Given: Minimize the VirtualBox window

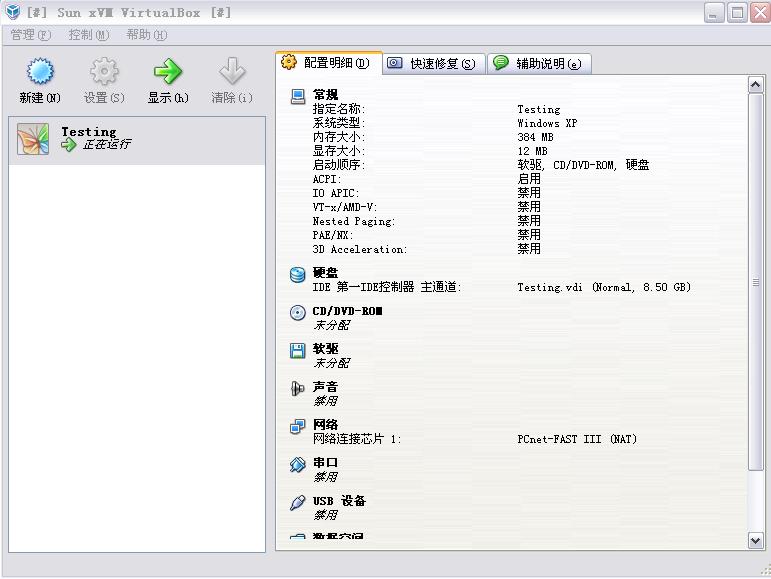Looking at the screenshot, I should pyautogui.click(x=714, y=13).
